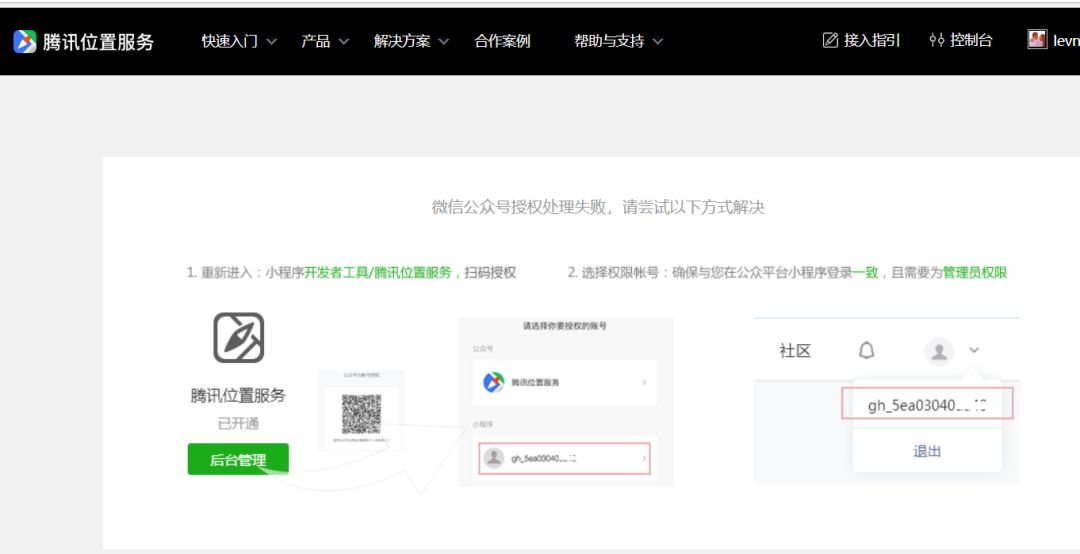This screenshot has width=1080, height=554.
Task: Click the 控制台 sliders icon
Action: coord(937,40)
